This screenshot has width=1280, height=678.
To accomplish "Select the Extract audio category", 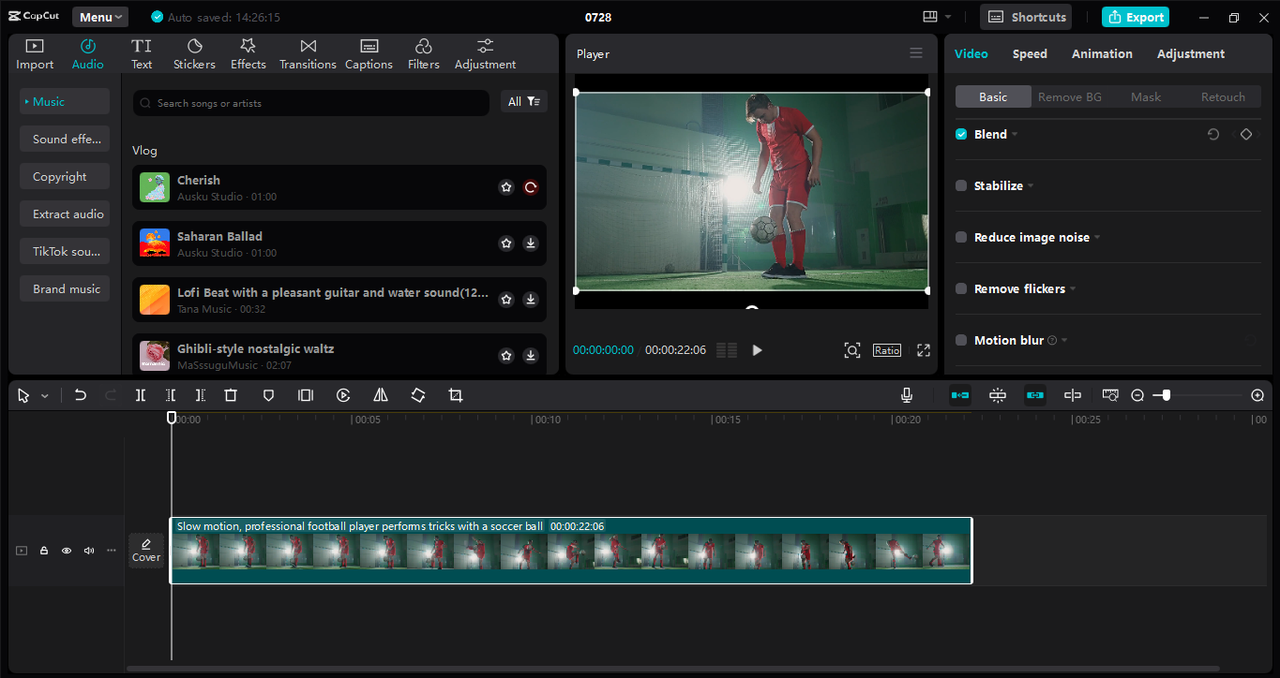I will click(x=65, y=214).
